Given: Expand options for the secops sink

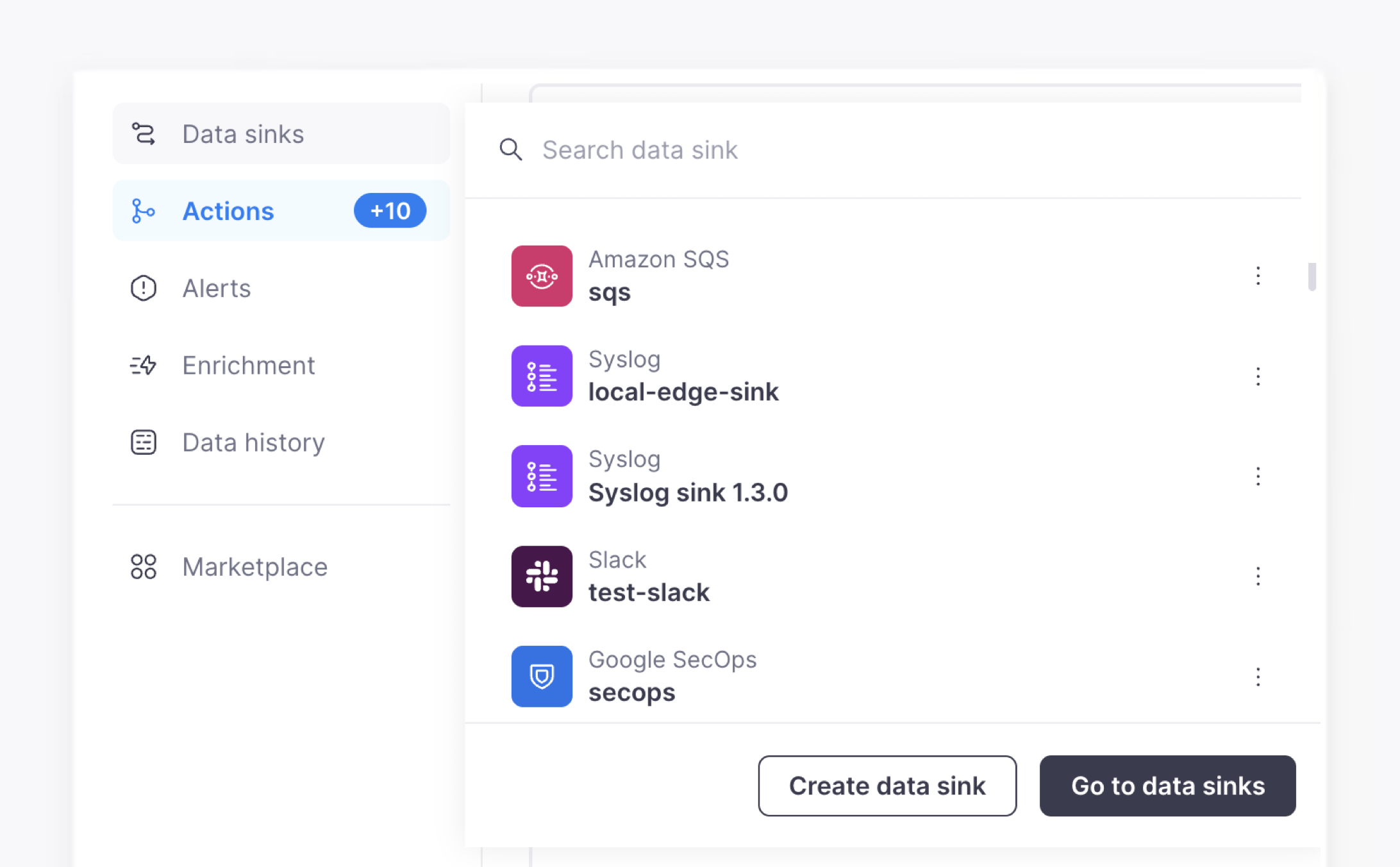Looking at the screenshot, I should coord(1258,677).
